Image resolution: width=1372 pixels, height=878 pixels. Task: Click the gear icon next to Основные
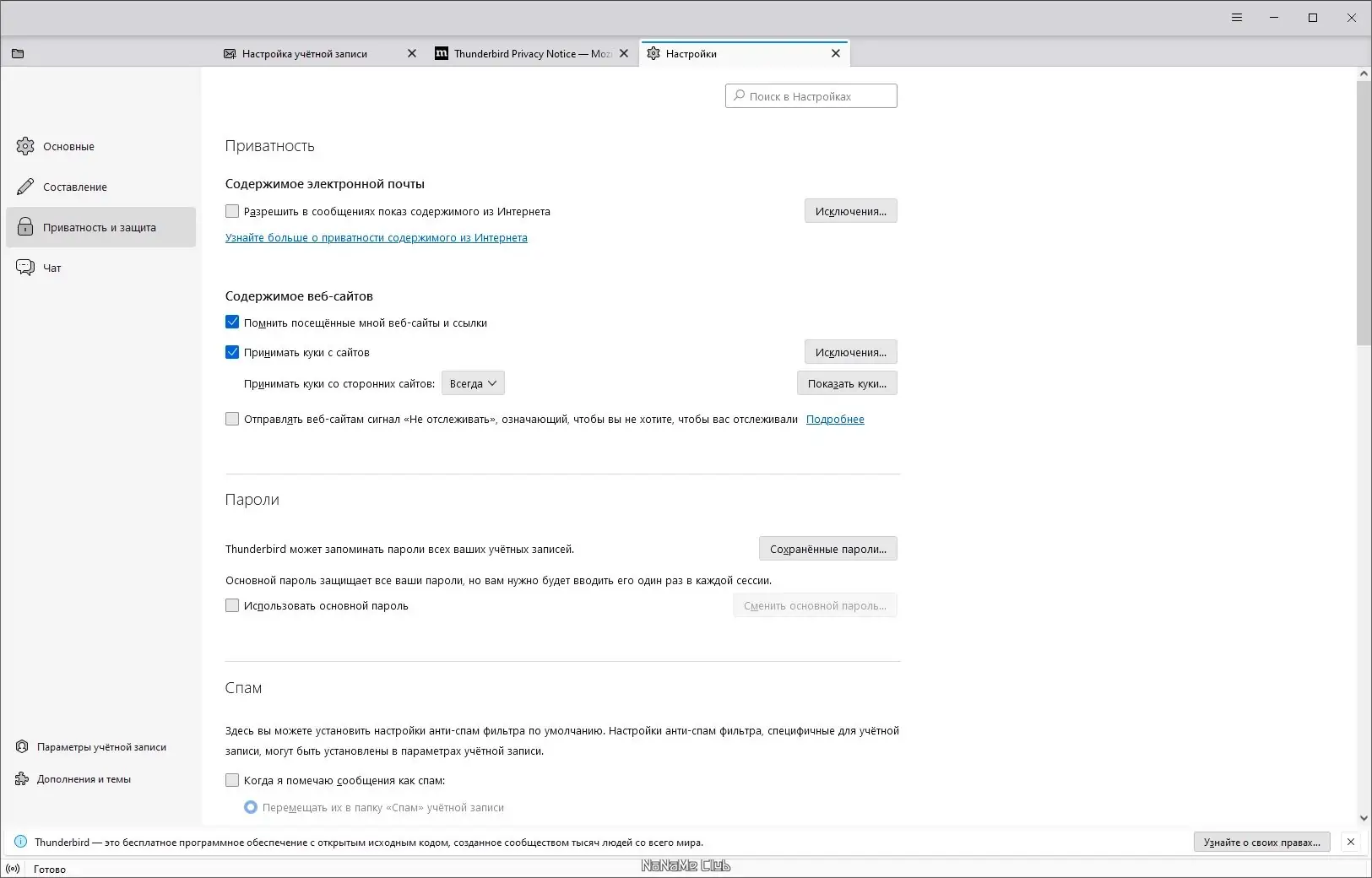[x=25, y=146]
